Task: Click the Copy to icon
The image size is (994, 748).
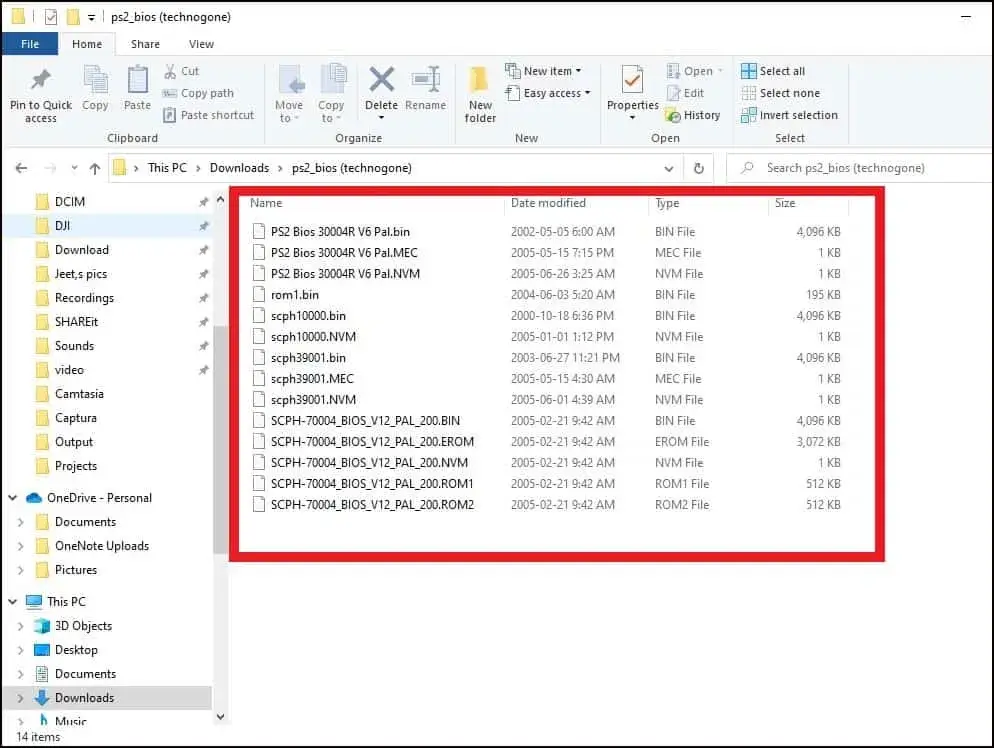Action: 333,80
